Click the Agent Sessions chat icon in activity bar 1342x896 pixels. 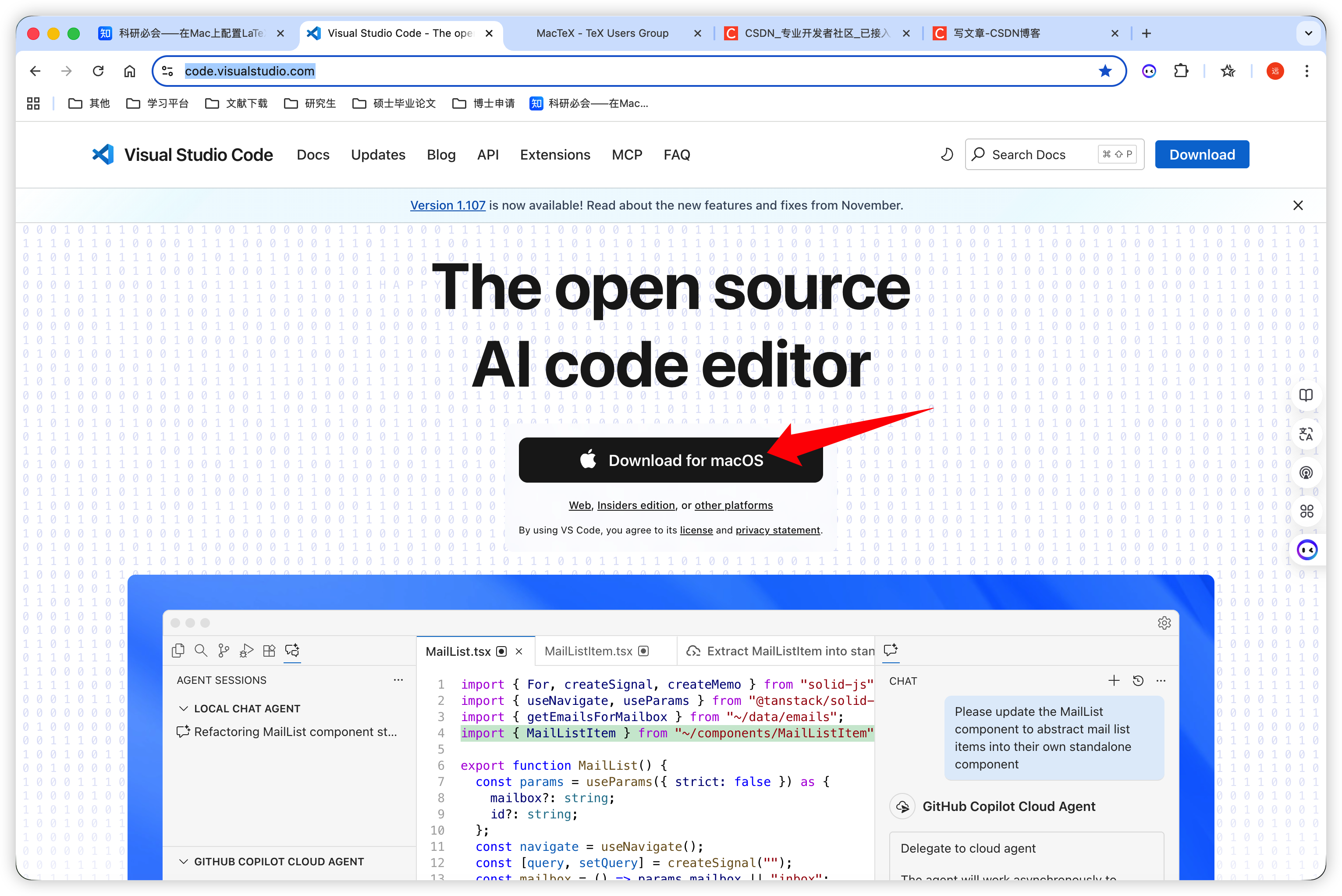tap(292, 650)
